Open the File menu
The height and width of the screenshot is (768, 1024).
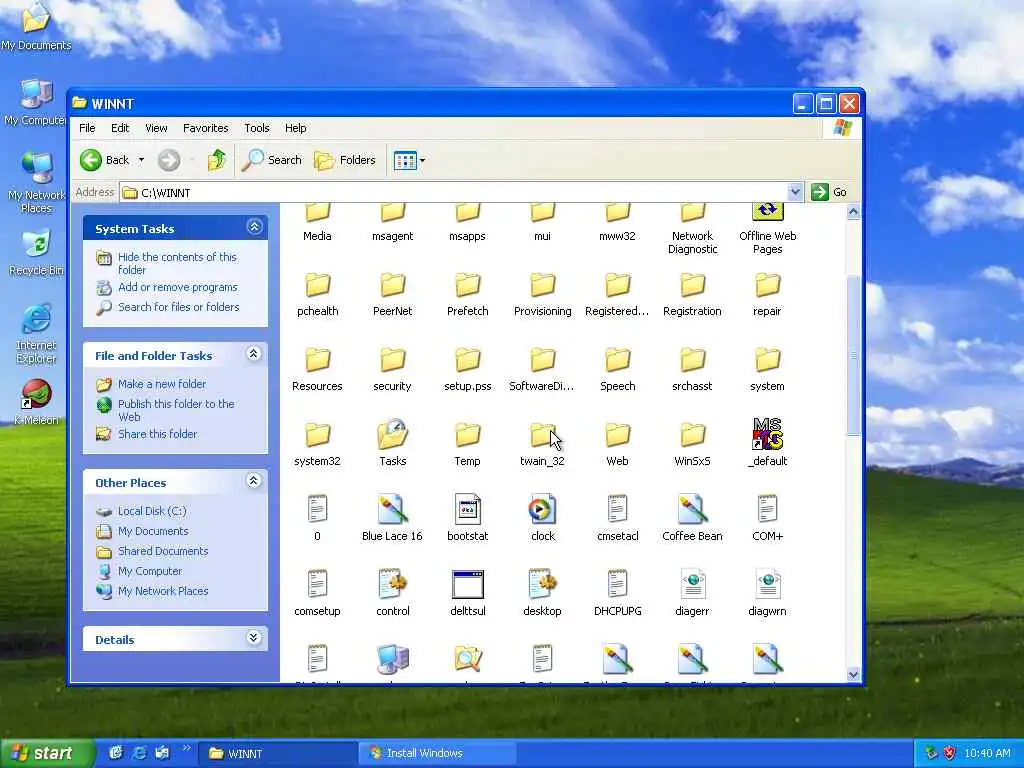coord(87,128)
